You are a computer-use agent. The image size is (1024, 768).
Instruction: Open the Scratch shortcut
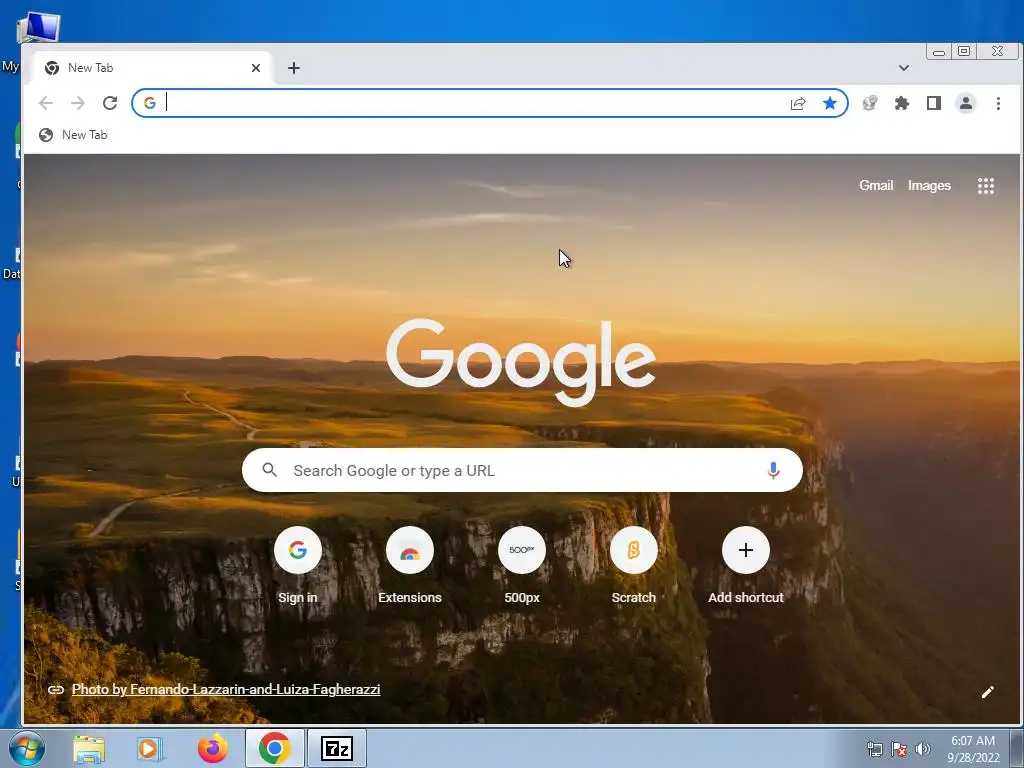coord(633,566)
